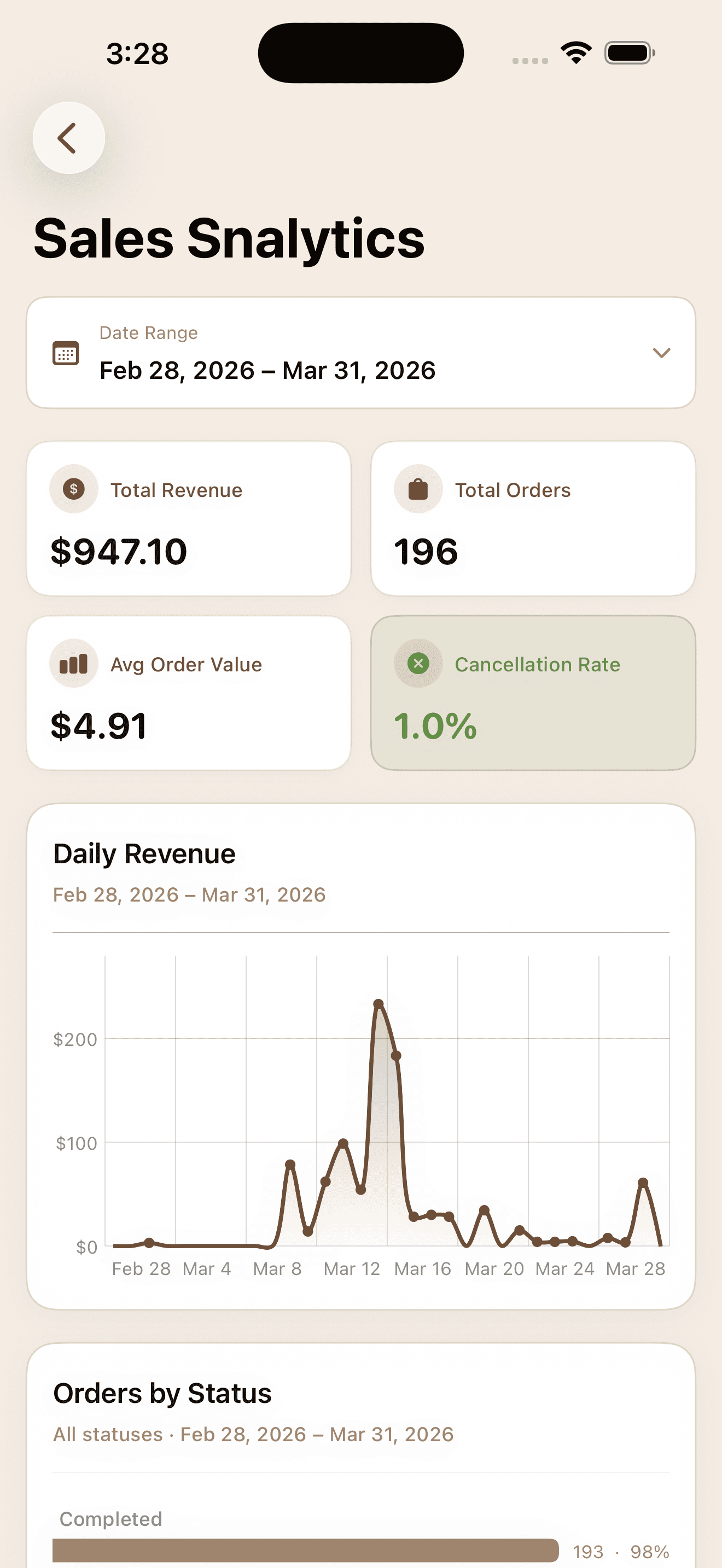Open the Feb 28 – Mar 31 date selector
The width and height of the screenshot is (722, 1568).
click(361, 353)
